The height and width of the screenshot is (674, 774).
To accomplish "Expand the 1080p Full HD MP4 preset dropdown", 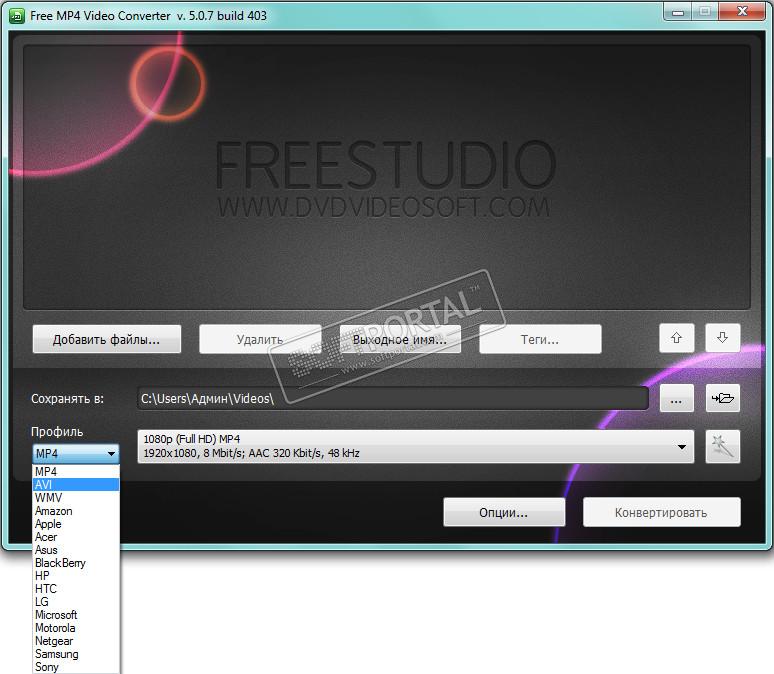I will pyautogui.click(x=416, y=446).
